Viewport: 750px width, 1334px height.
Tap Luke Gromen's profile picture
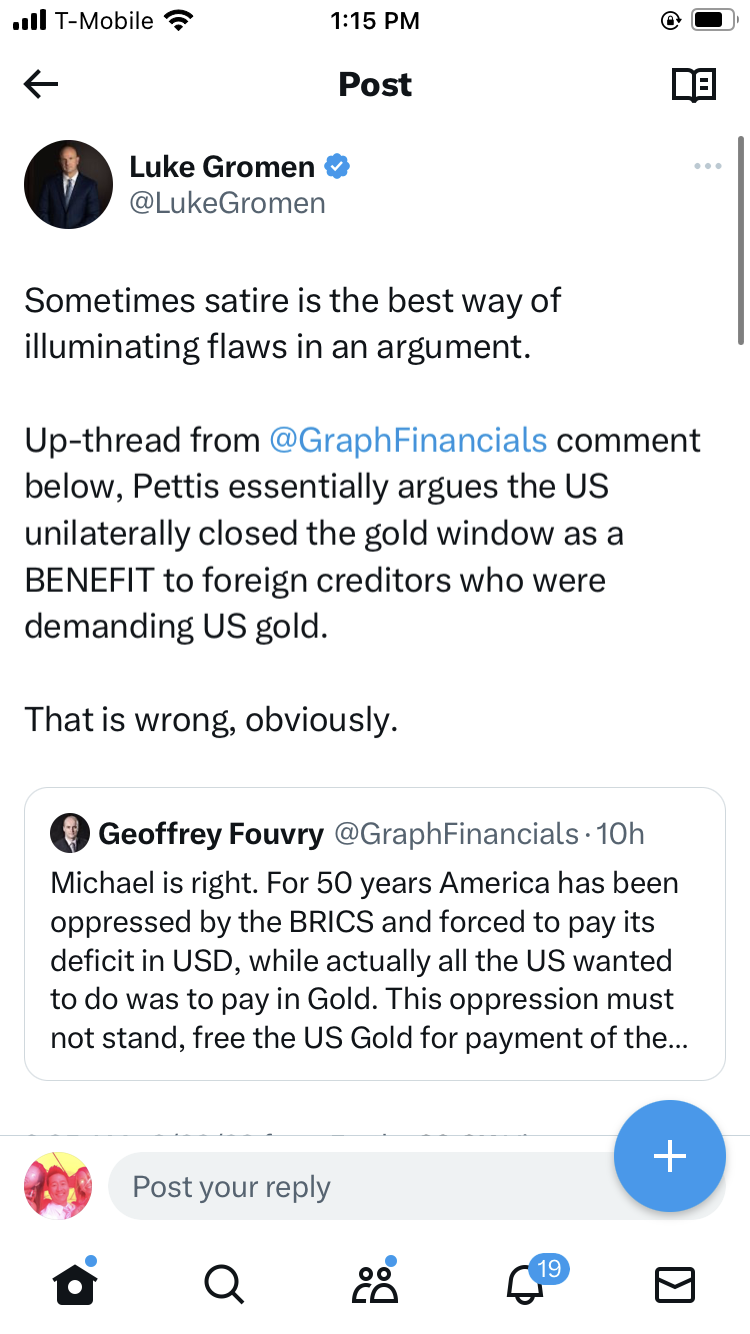[68, 185]
